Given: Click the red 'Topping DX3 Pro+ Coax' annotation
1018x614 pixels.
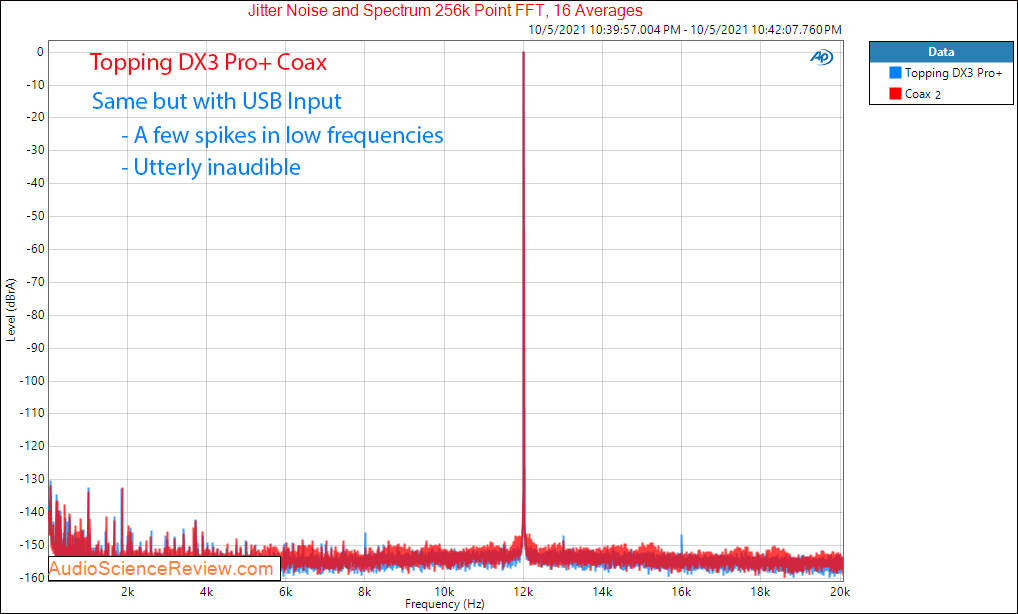Looking at the screenshot, I should [x=208, y=62].
